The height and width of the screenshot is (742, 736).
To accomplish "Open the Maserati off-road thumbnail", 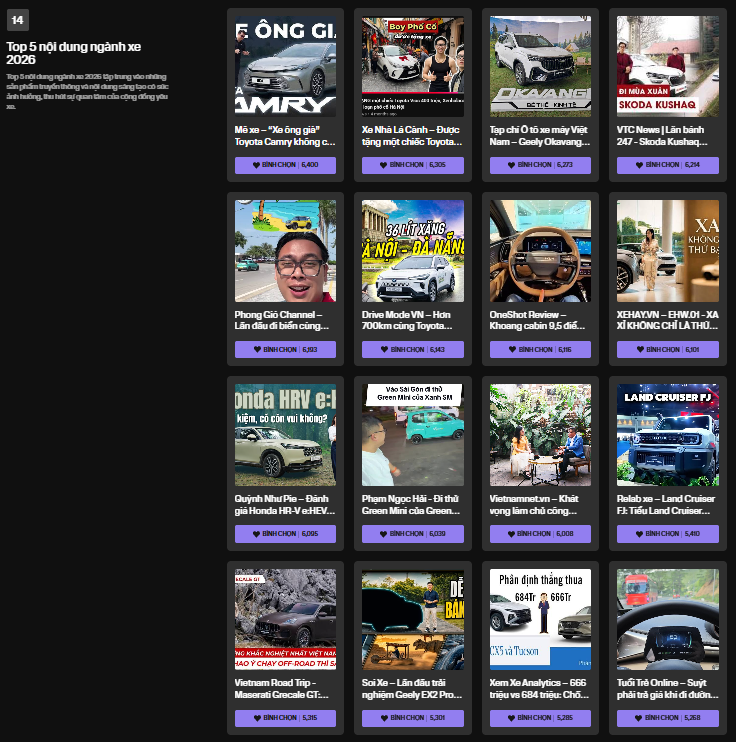I will click(285, 619).
